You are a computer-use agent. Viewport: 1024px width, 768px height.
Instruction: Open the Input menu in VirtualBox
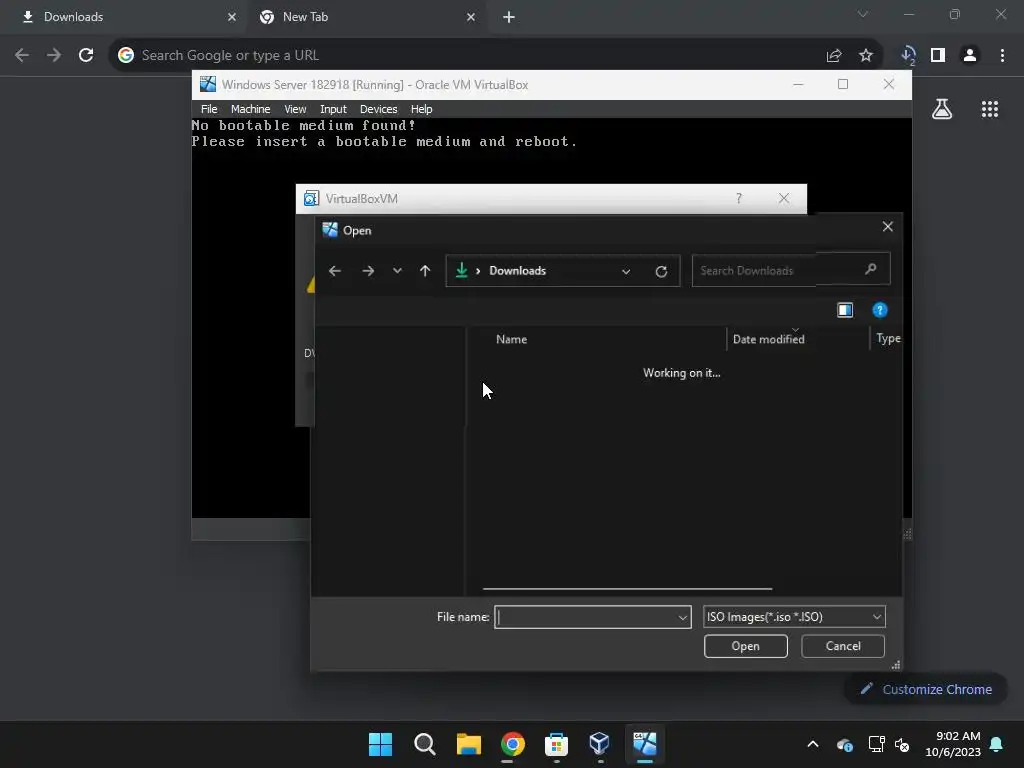333,109
